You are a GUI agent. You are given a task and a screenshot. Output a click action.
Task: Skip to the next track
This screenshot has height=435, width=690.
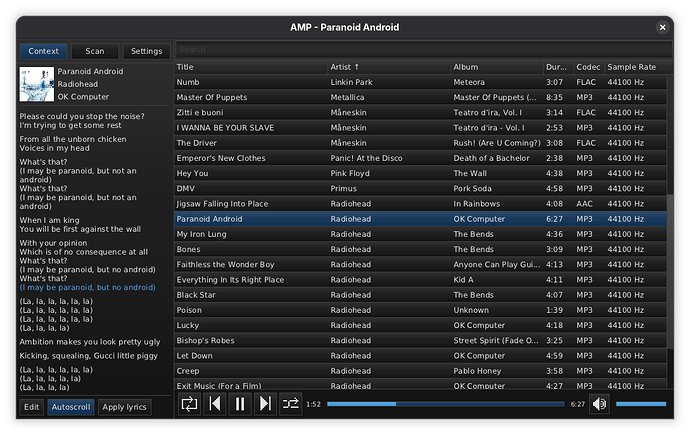tap(265, 403)
